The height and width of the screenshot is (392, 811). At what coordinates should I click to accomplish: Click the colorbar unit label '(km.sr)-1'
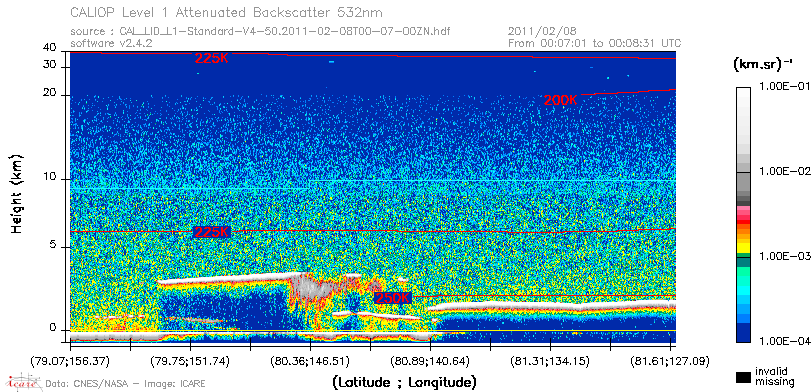(x=762, y=65)
